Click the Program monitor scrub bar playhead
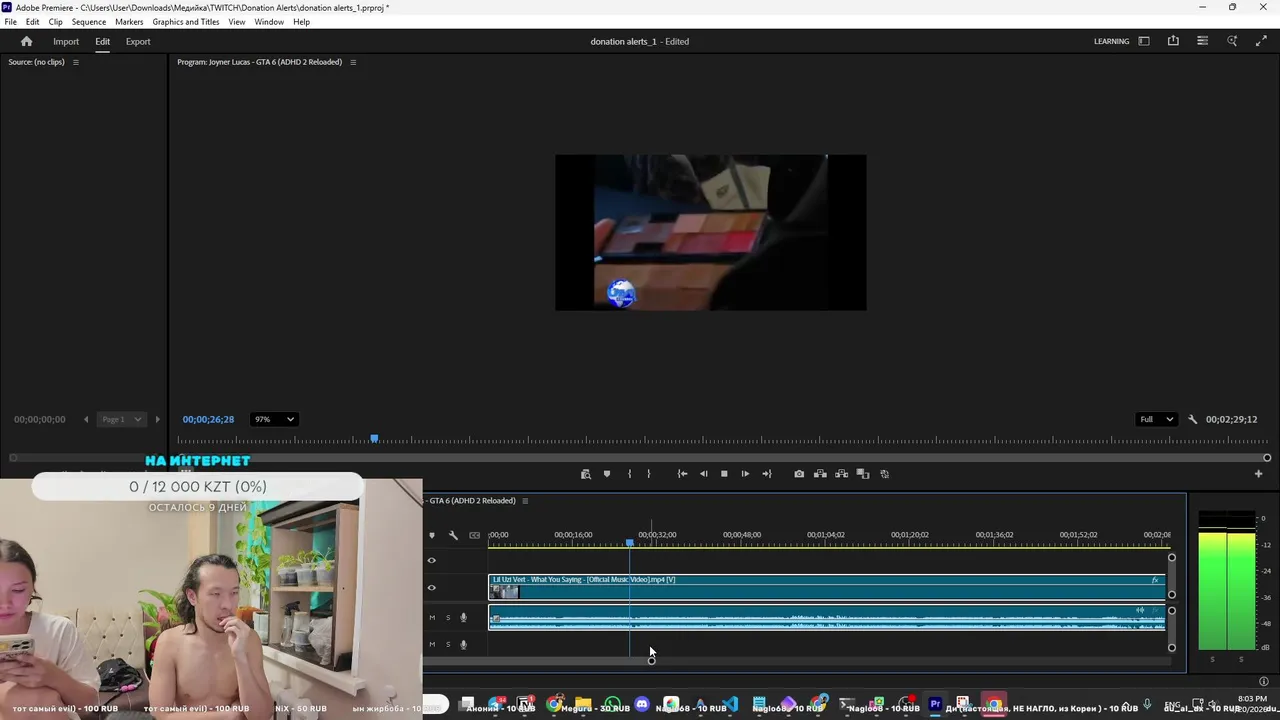This screenshot has width=1280, height=720. [x=374, y=439]
